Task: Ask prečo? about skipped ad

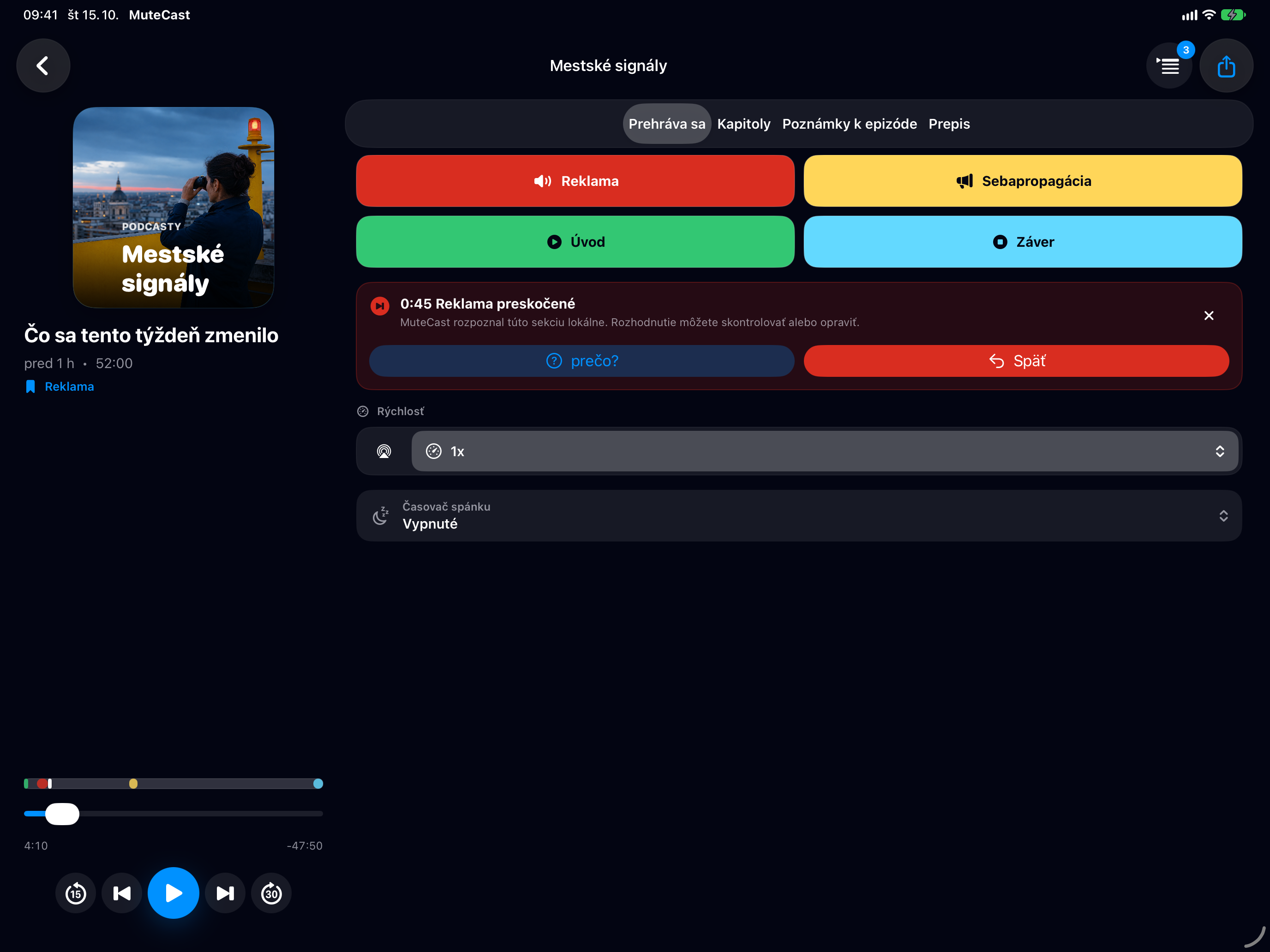Action: (581, 361)
